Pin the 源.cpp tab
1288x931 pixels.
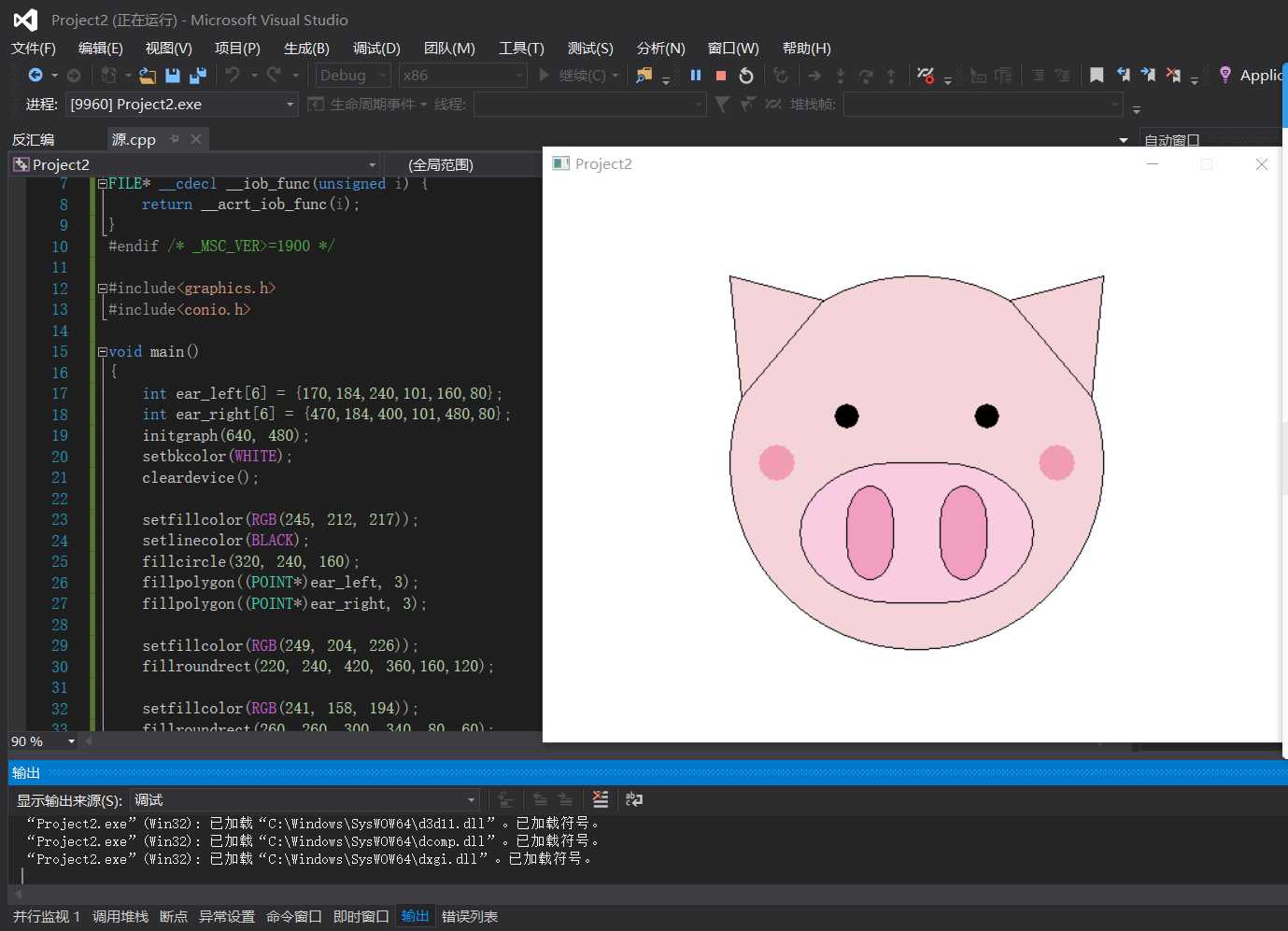click(x=175, y=139)
